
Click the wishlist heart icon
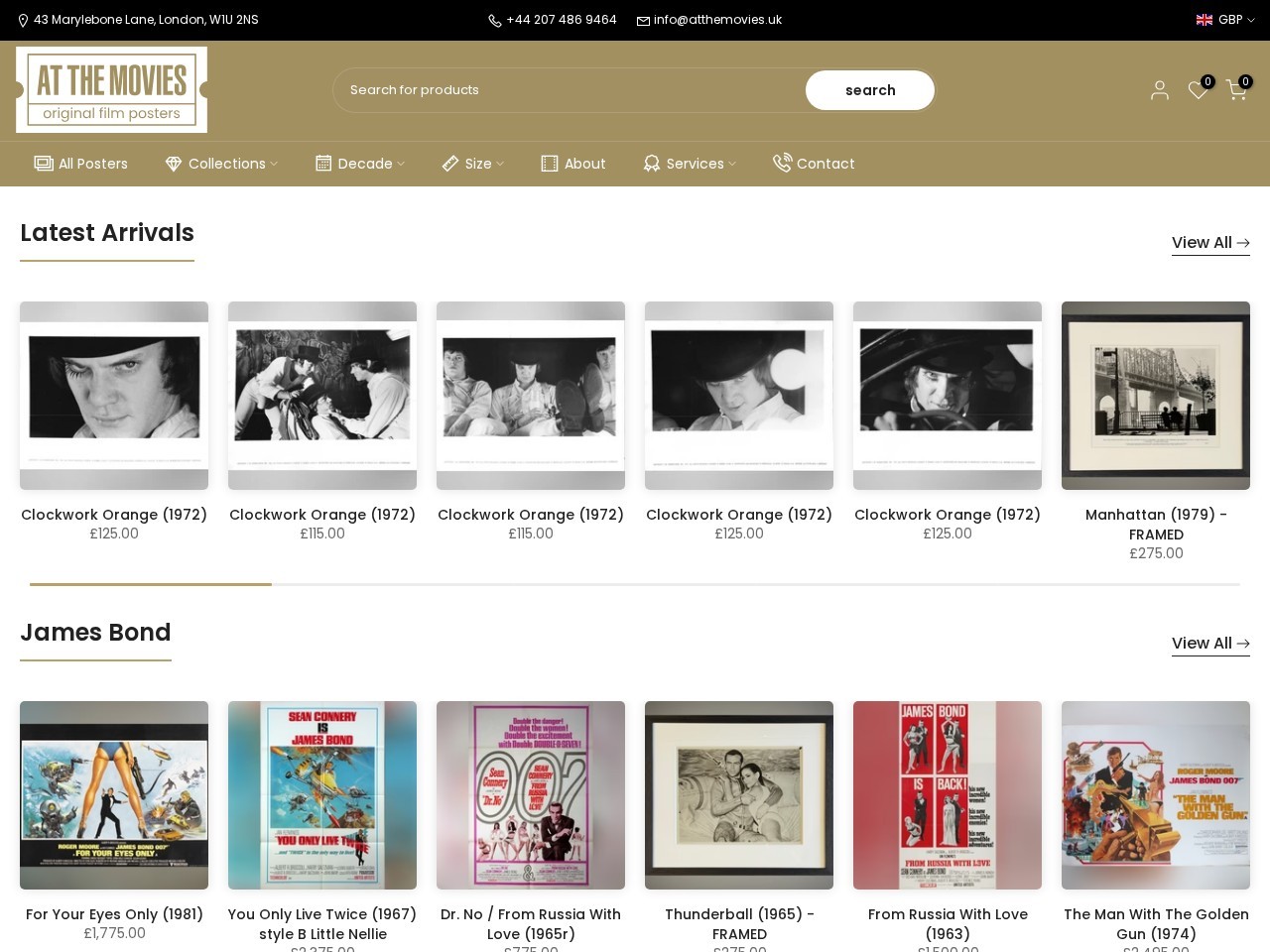[x=1198, y=91]
